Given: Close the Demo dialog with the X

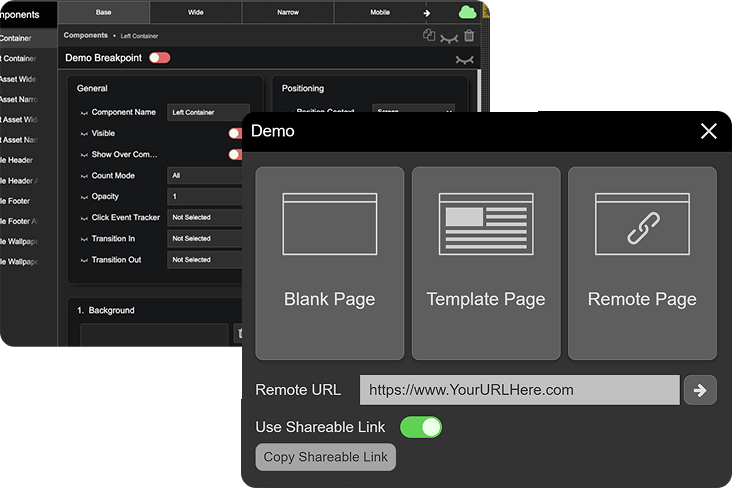Looking at the screenshot, I should click(x=709, y=131).
